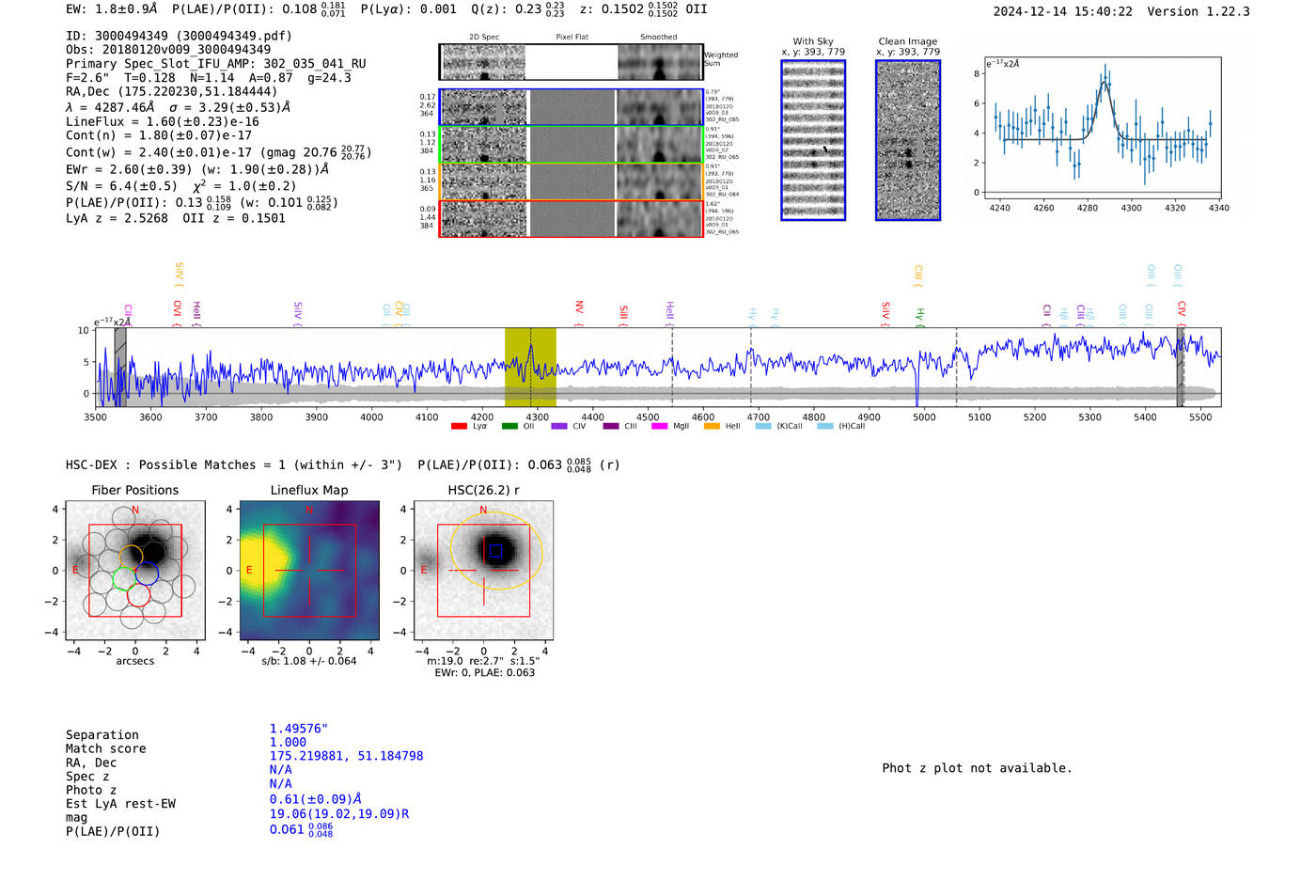Click the orange fiber circle in Fiber Positions
The image size is (1316, 896).
131,556
